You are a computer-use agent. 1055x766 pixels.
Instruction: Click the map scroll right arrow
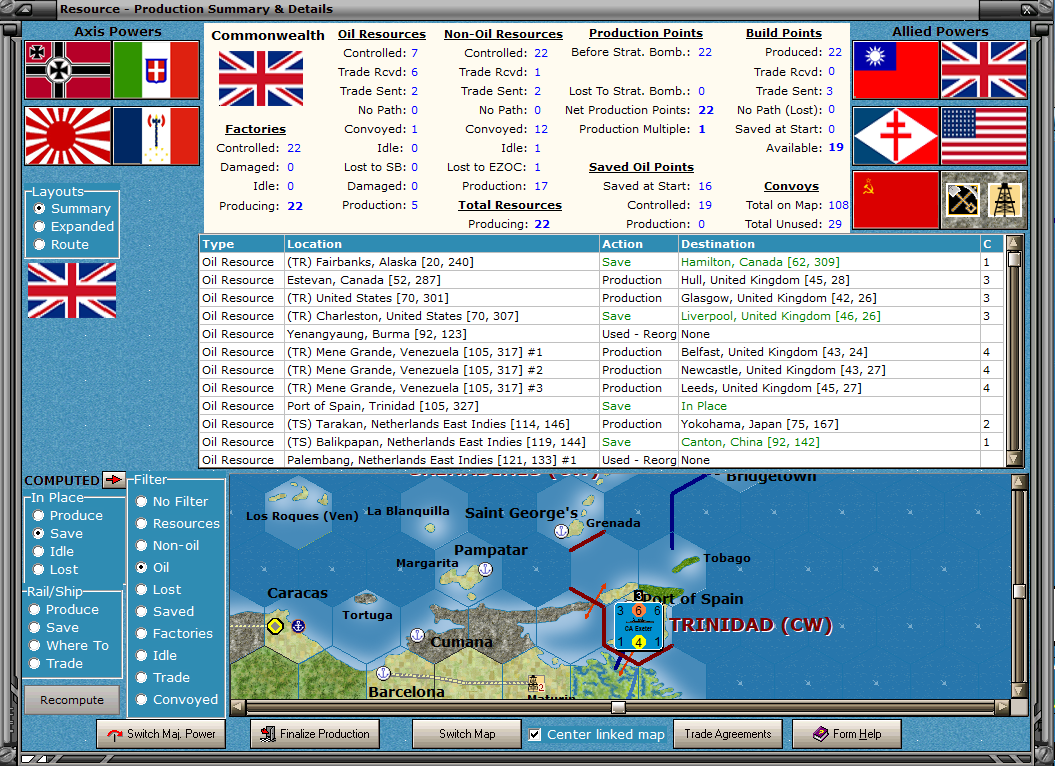tap(1003, 707)
